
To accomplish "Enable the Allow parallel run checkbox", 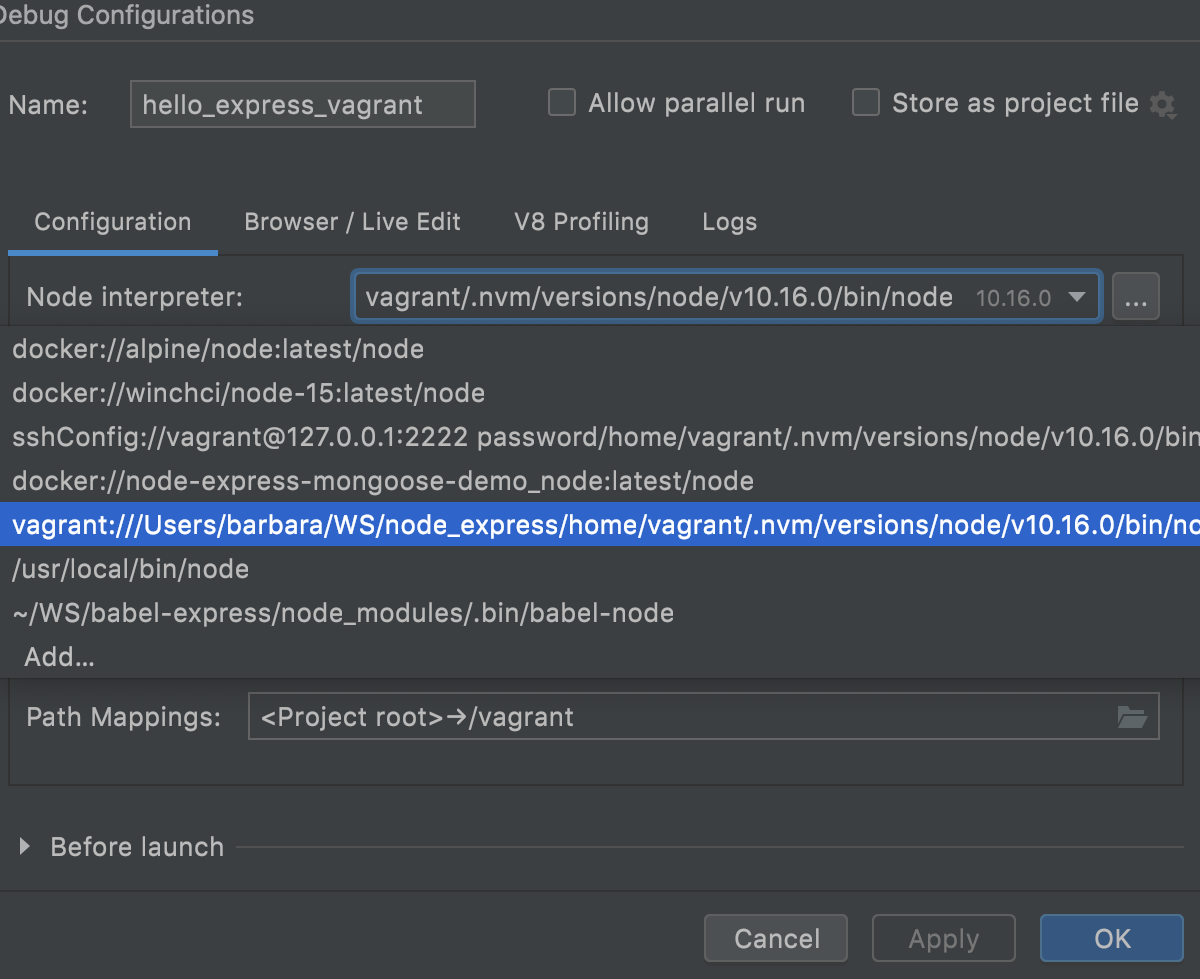I will pyautogui.click(x=561, y=102).
